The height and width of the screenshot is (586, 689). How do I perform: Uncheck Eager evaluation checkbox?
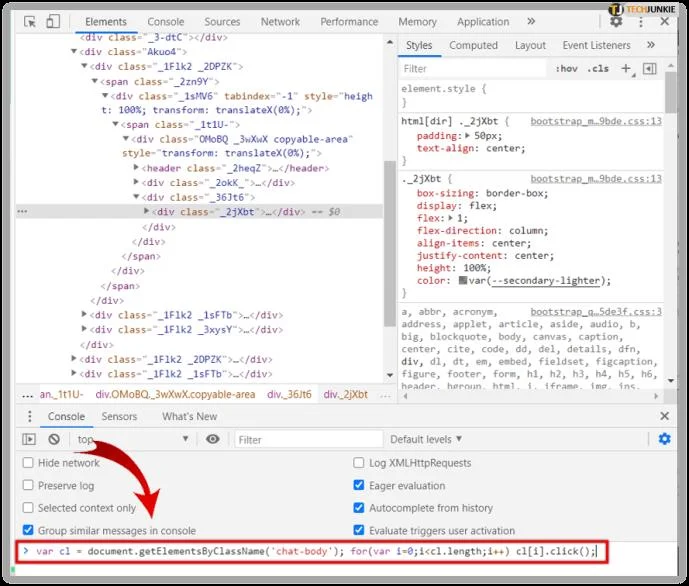pyautogui.click(x=359, y=485)
